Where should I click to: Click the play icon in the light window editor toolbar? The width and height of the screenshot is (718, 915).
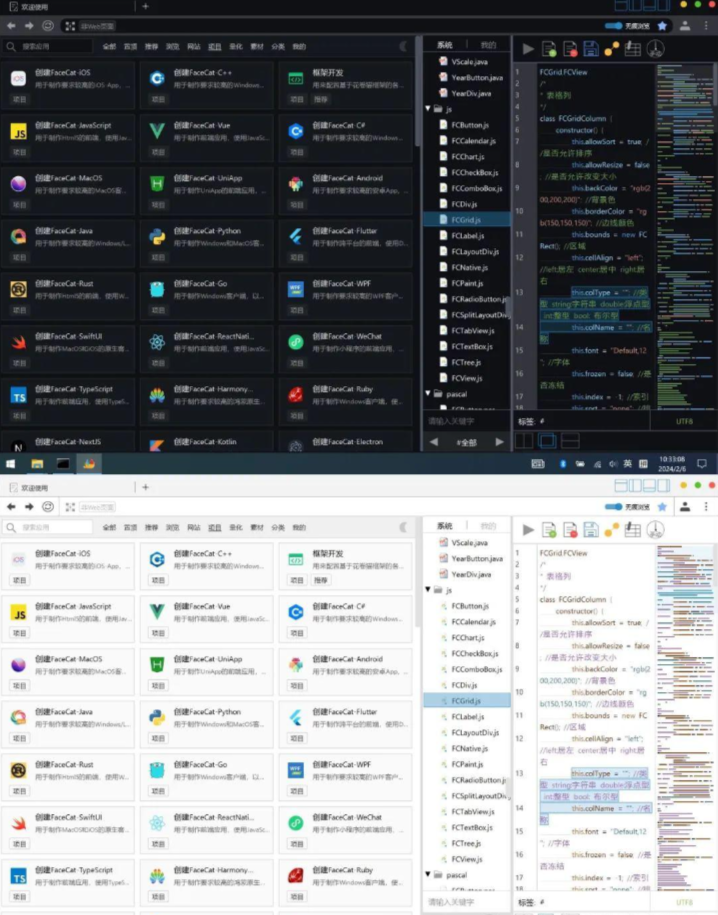[528, 530]
